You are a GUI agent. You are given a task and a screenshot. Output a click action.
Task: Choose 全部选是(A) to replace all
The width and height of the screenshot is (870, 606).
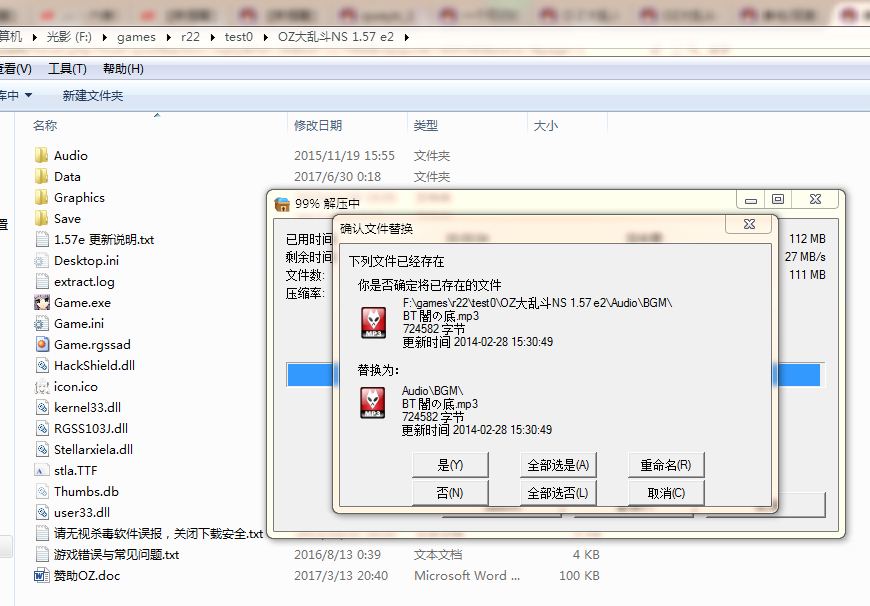(x=558, y=465)
